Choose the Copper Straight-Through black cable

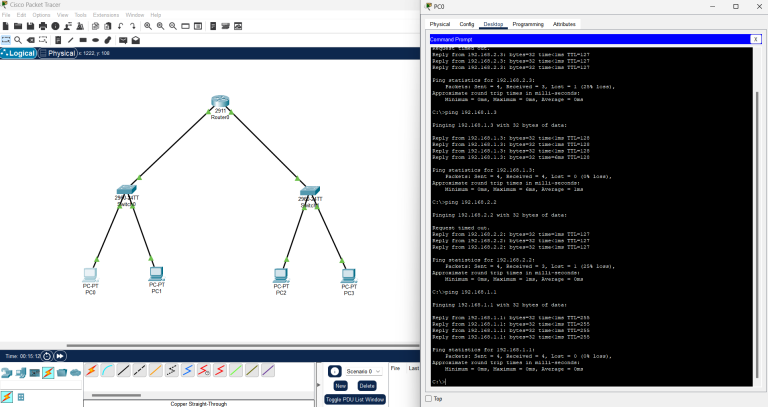[123, 370]
